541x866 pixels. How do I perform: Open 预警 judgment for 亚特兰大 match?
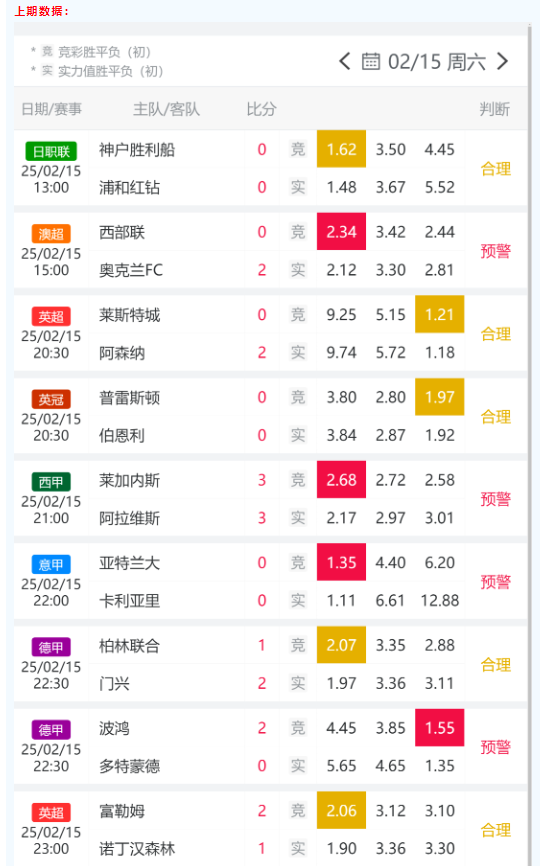pyautogui.click(x=496, y=582)
